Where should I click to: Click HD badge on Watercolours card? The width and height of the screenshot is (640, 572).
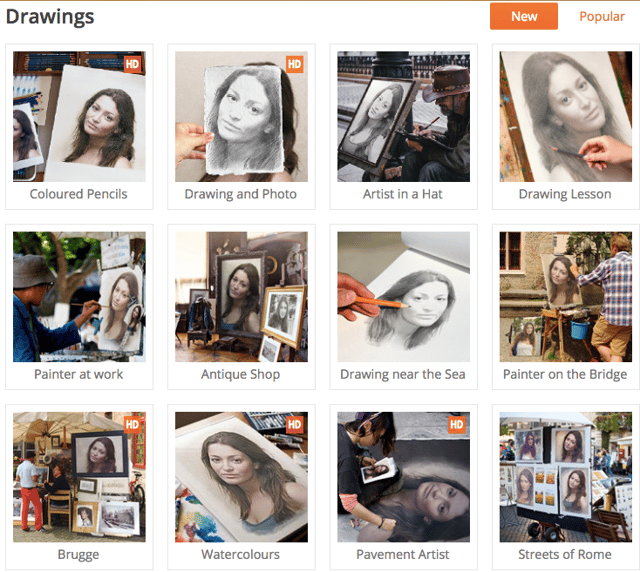[x=294, y=425]
